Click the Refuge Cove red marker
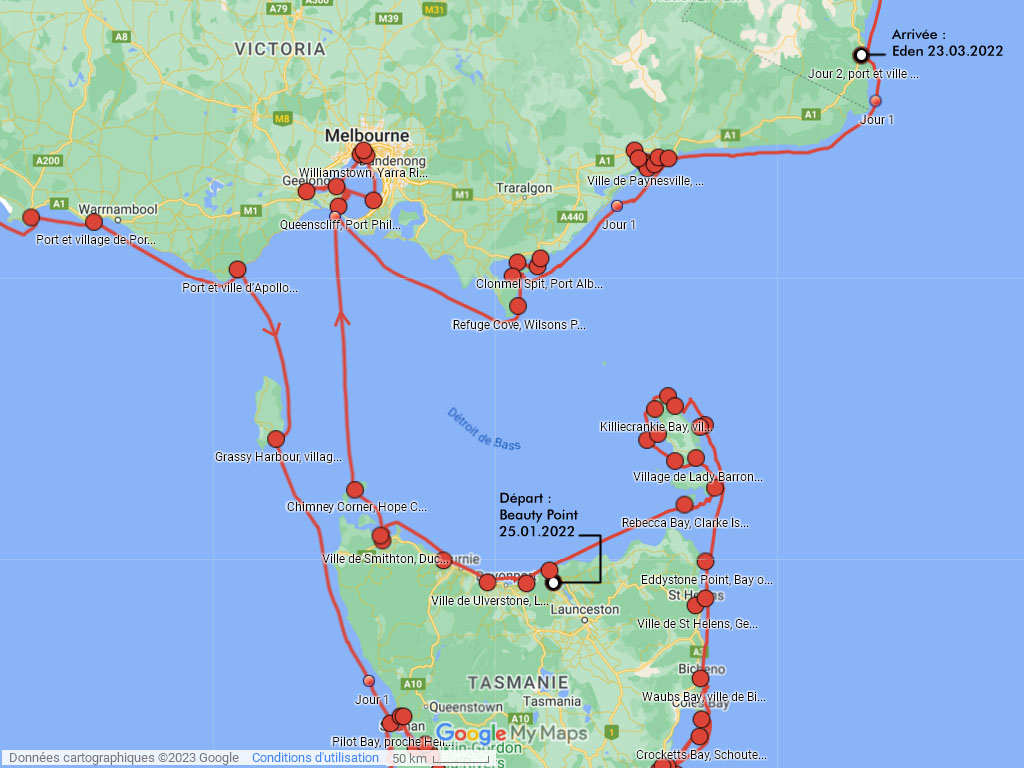The width and height of the screenshot is (1024, 768). coord(517,306)
